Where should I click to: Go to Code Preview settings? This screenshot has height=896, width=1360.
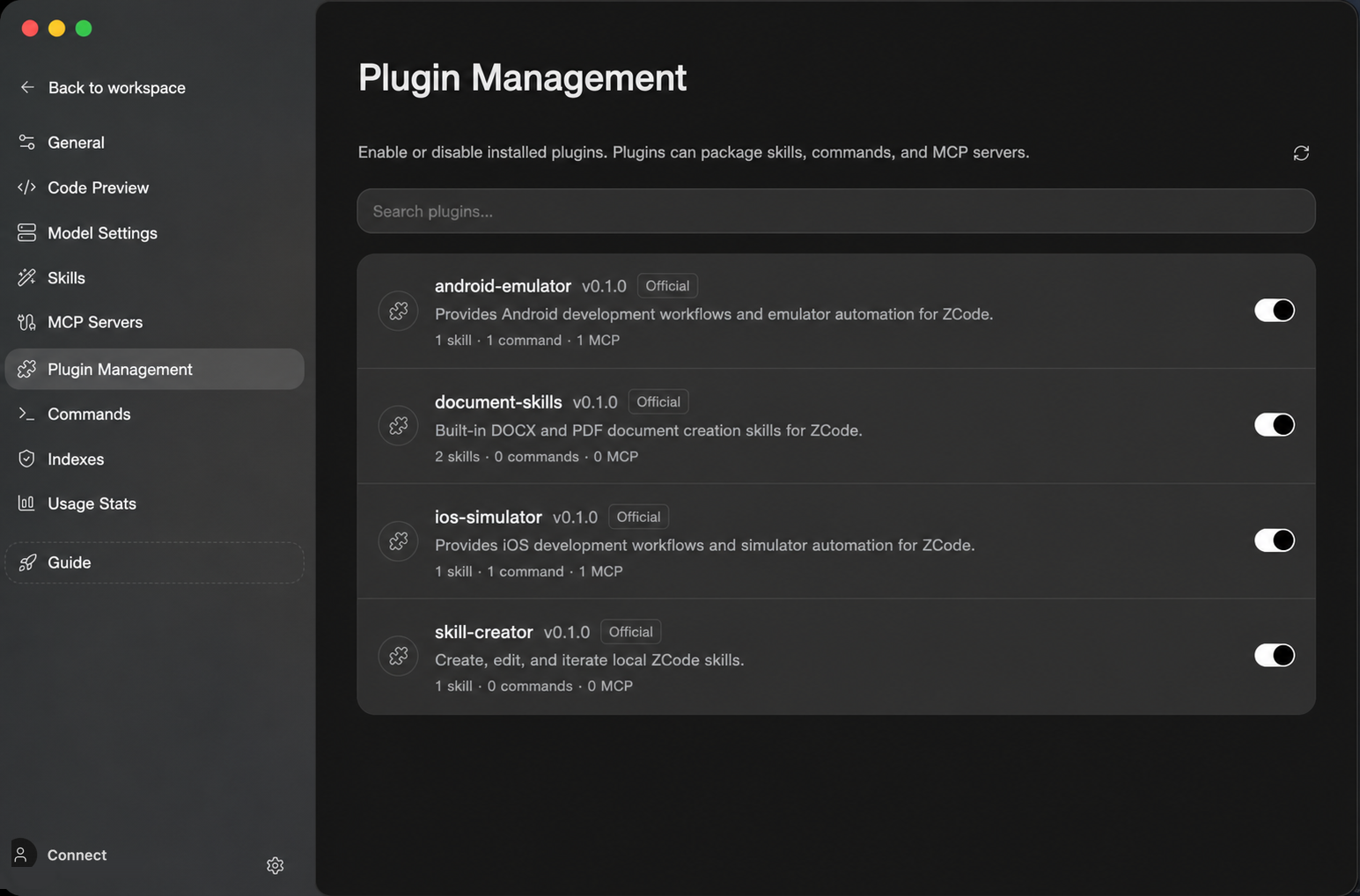(x=155, y=187)
